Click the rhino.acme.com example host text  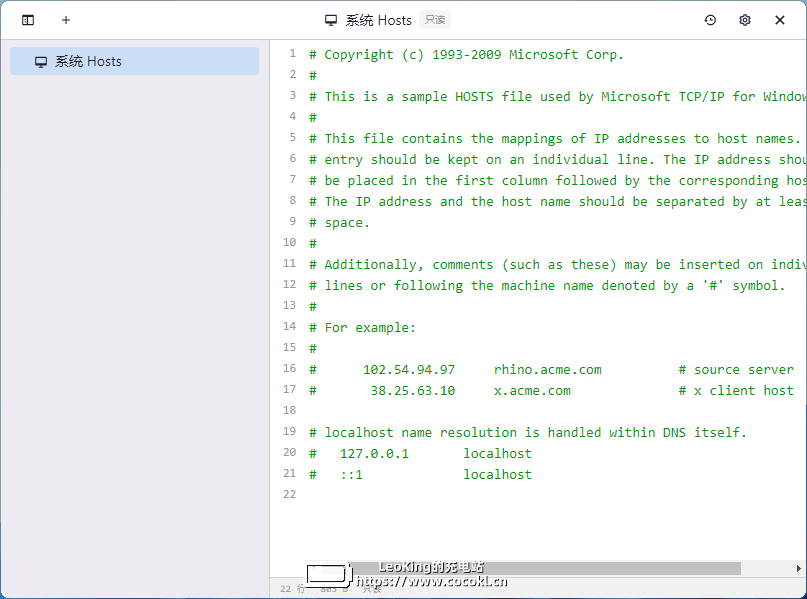pos(547,369)
